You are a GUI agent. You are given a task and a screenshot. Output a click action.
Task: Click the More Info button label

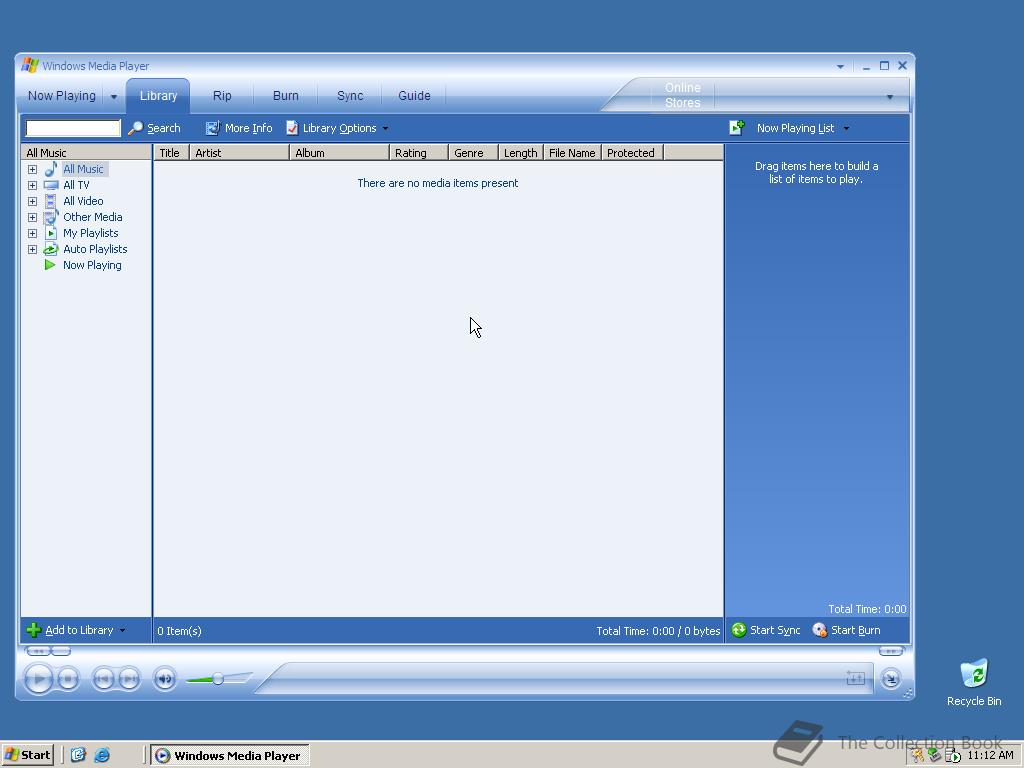248,128
